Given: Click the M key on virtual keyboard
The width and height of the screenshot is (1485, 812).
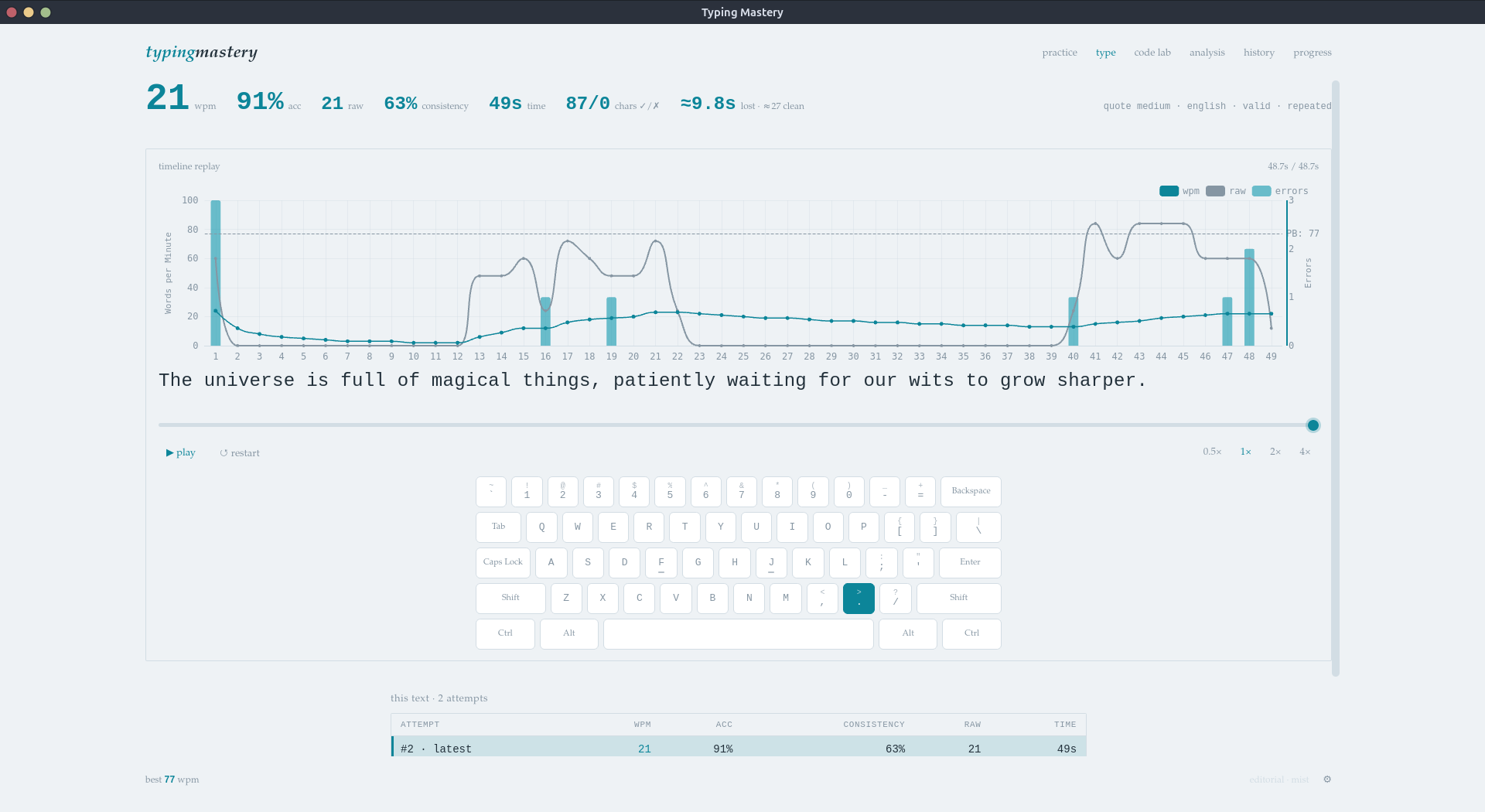Looking at the screenshot, I should (x=786, y=599).
